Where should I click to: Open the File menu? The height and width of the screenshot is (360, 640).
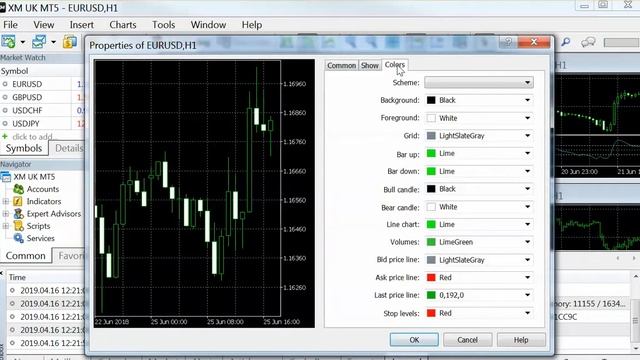10,25
